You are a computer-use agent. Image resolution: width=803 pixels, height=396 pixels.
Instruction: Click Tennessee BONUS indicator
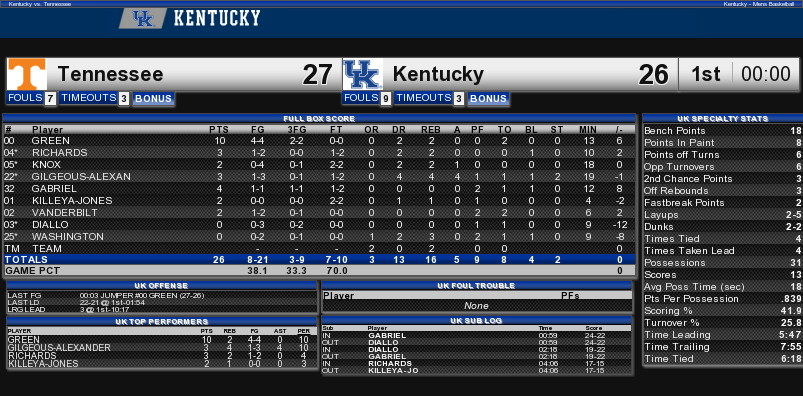tap(153, 99)
